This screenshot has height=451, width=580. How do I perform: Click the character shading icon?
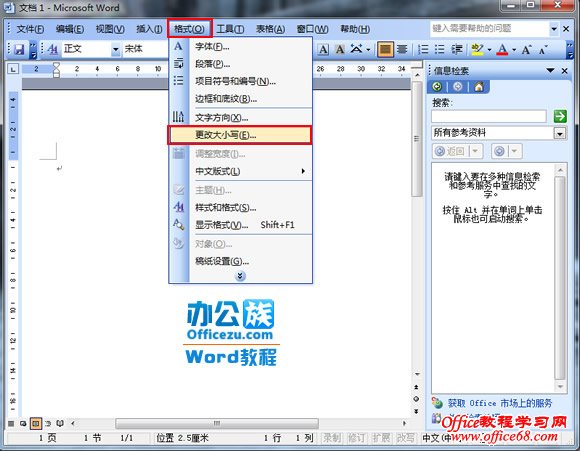coord(340,49)
